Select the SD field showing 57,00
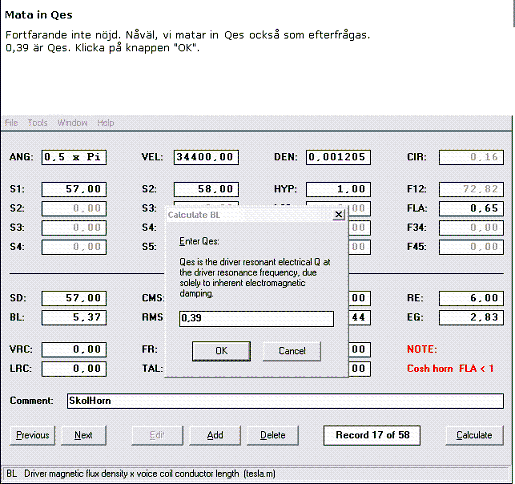Viewport: 515px width, 484px height. pos(74,298)
